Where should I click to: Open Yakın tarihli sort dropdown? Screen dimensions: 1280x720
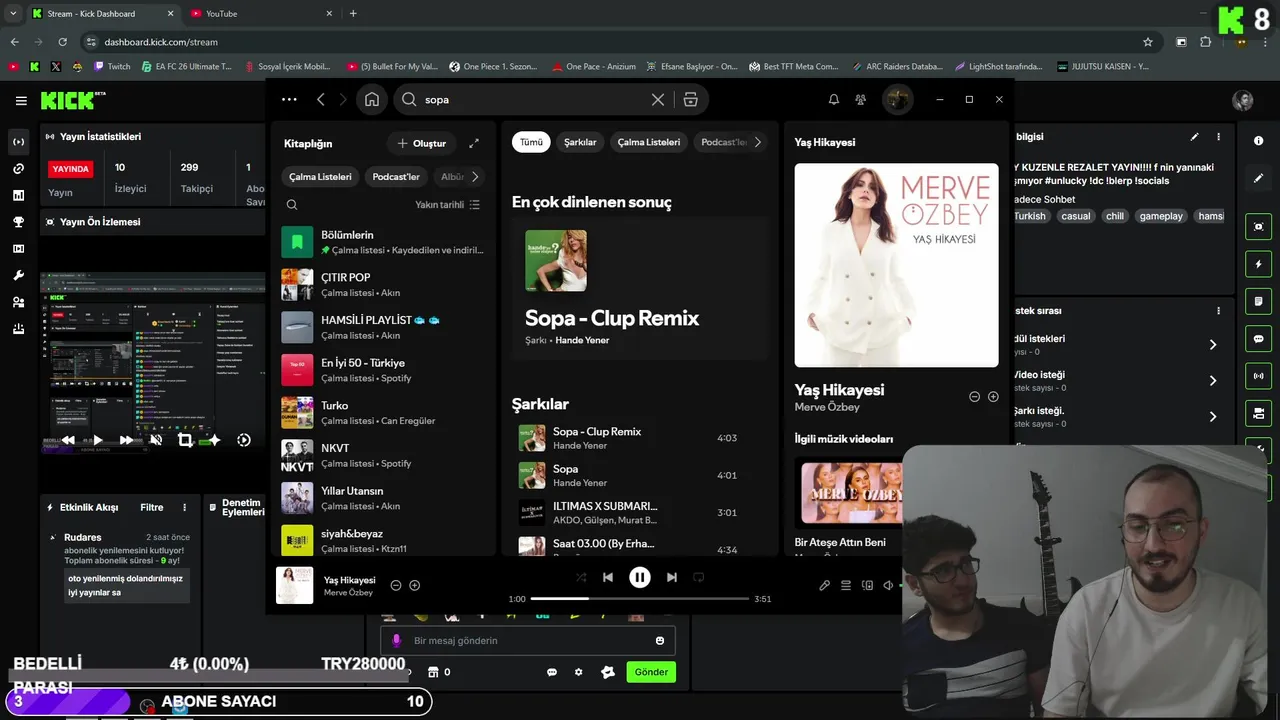click(447, 205)
